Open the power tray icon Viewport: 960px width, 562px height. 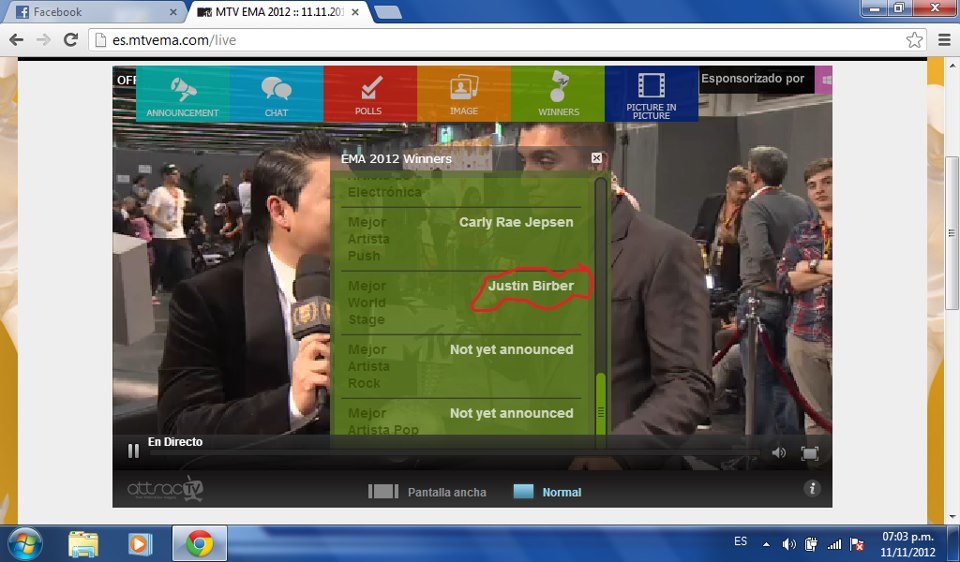[x=811, y=544]
